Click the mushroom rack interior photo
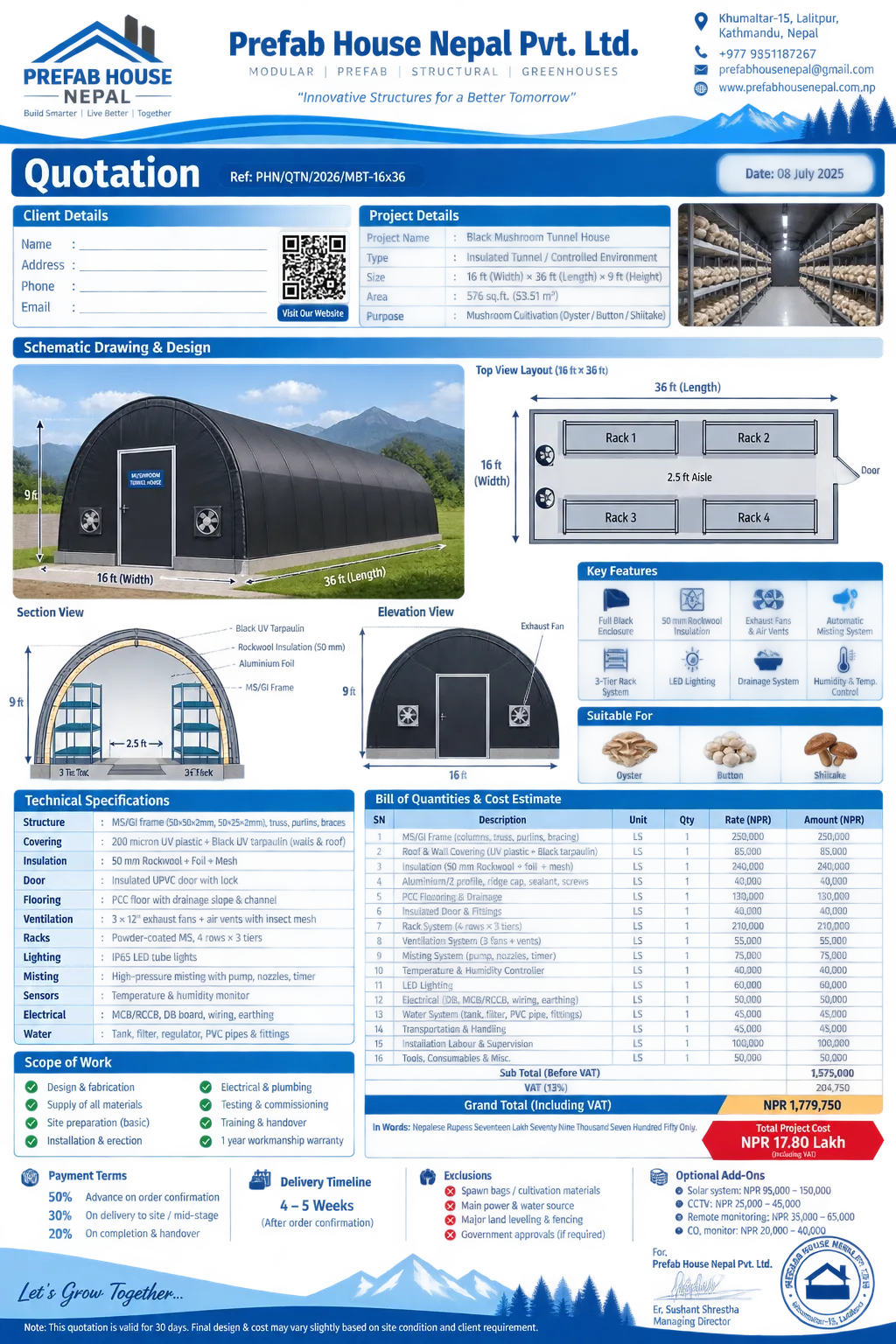 [780, 265]
